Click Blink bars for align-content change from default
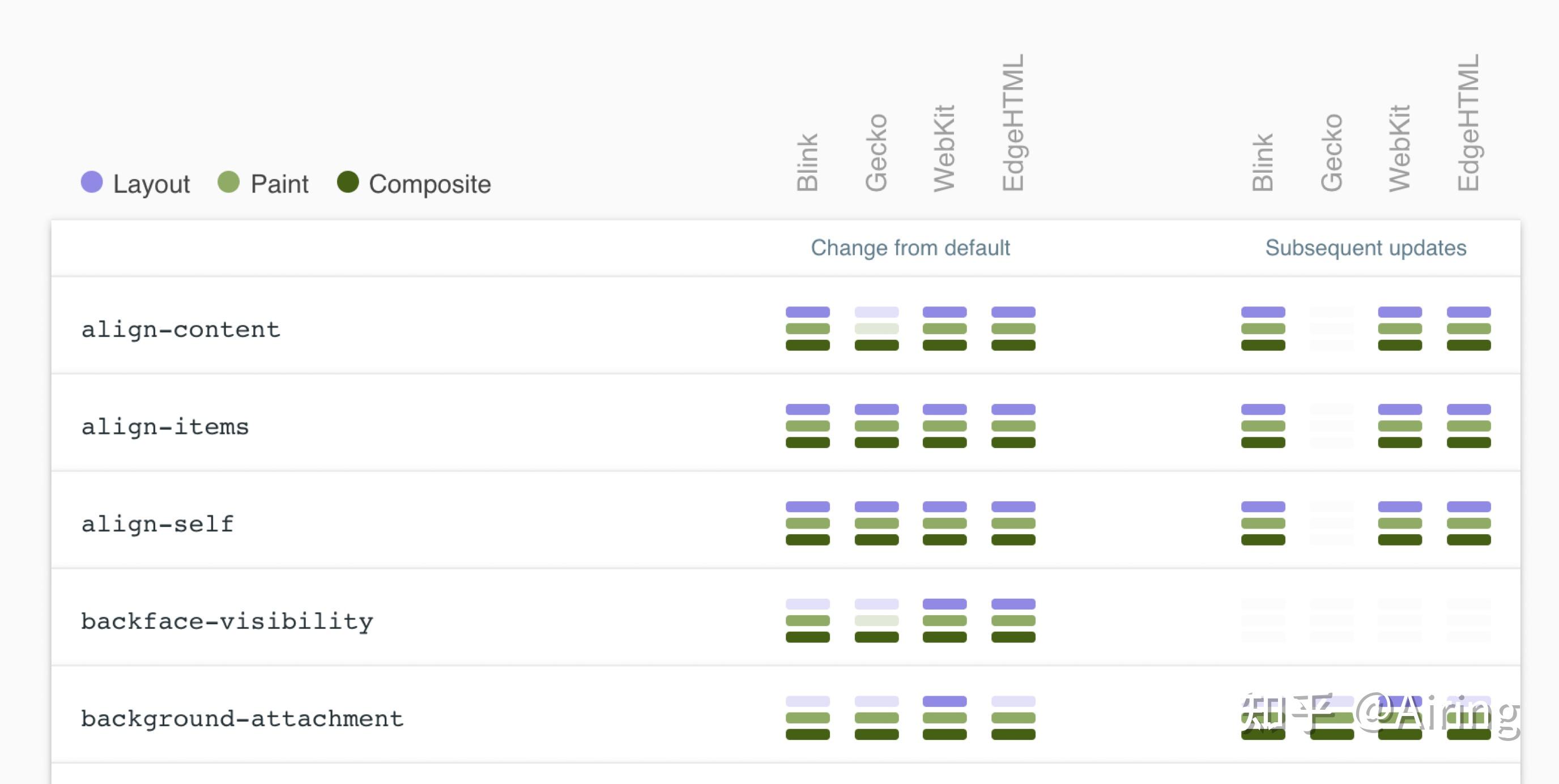Image resolution: width=1559 pixels, height=784 pixels. tap(807, 329)
